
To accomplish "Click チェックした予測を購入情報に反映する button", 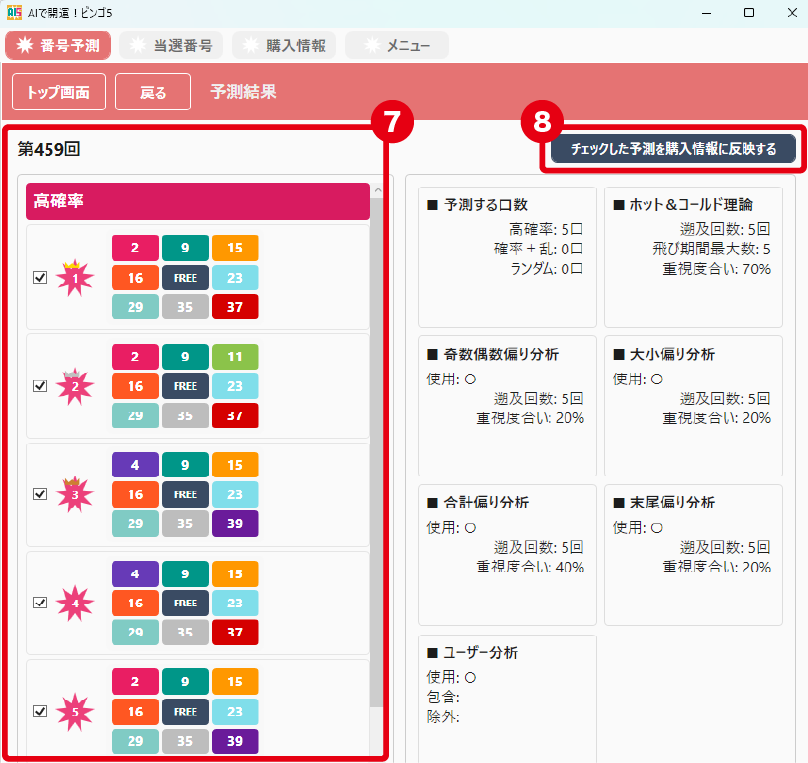I will (673, 149).
